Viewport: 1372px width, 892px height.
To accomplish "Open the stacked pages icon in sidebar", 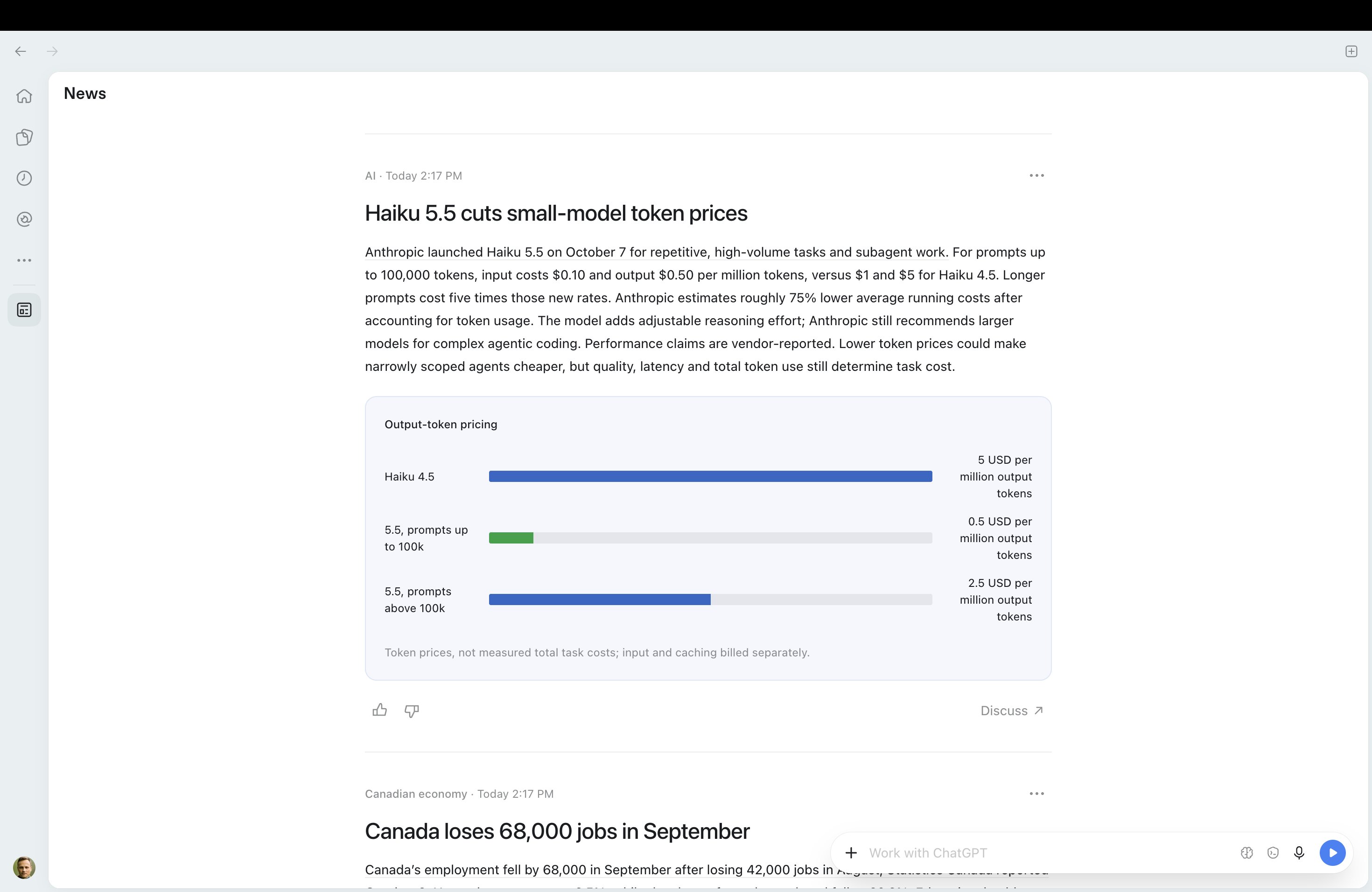I will [24, 137].
